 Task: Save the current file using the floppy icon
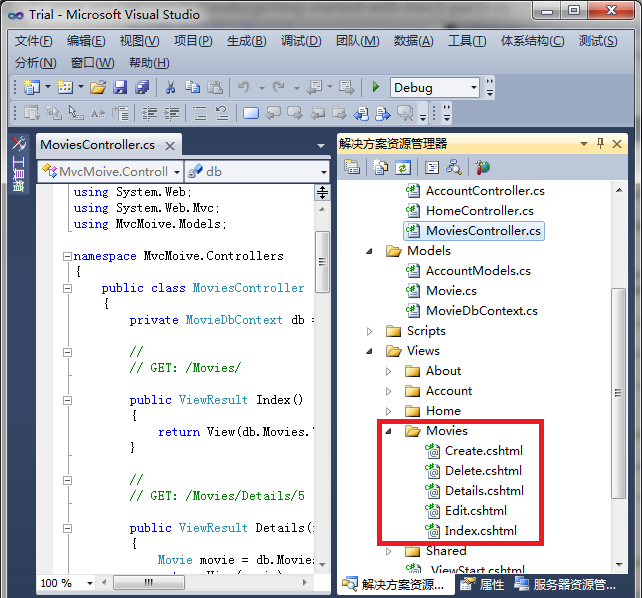120,87
